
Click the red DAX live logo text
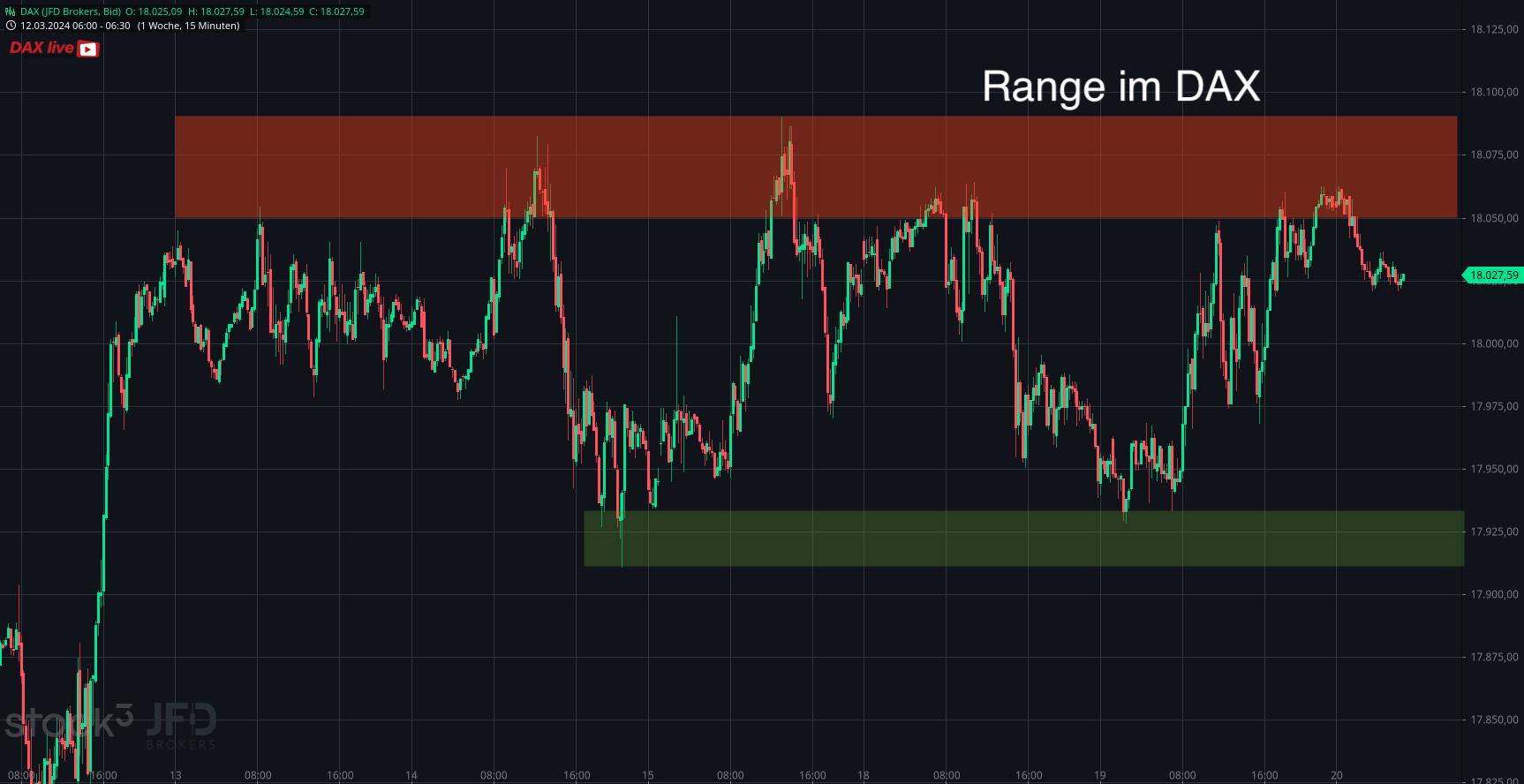click(41, 48)
